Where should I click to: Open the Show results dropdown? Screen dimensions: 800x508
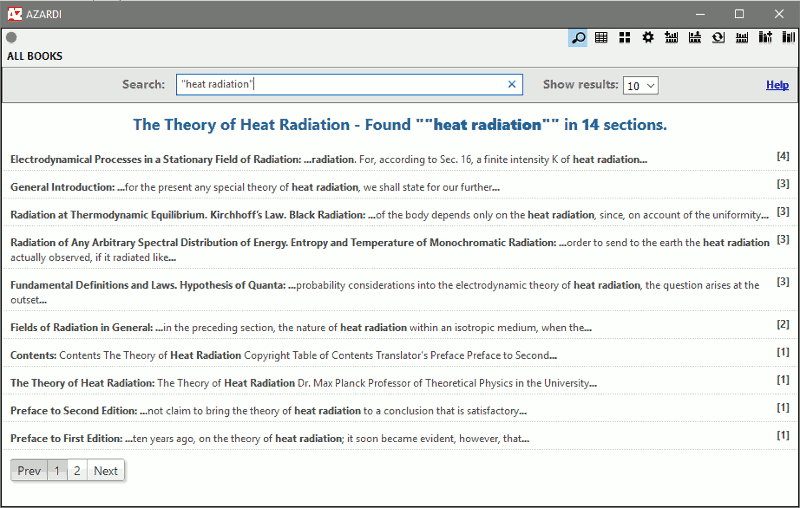pyautogui.click(x=641, y=85)
